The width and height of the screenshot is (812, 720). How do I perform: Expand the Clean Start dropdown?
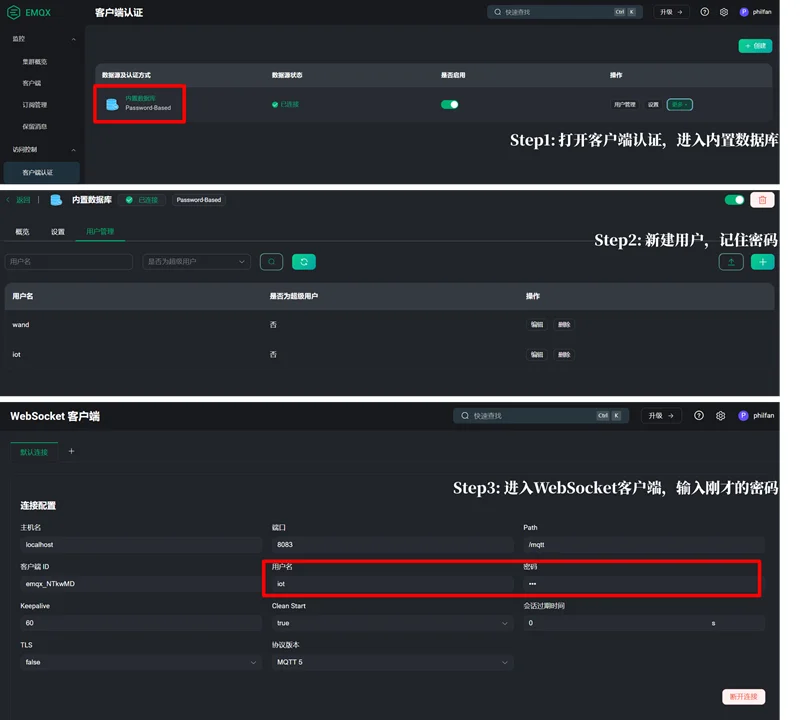point(391,623)
